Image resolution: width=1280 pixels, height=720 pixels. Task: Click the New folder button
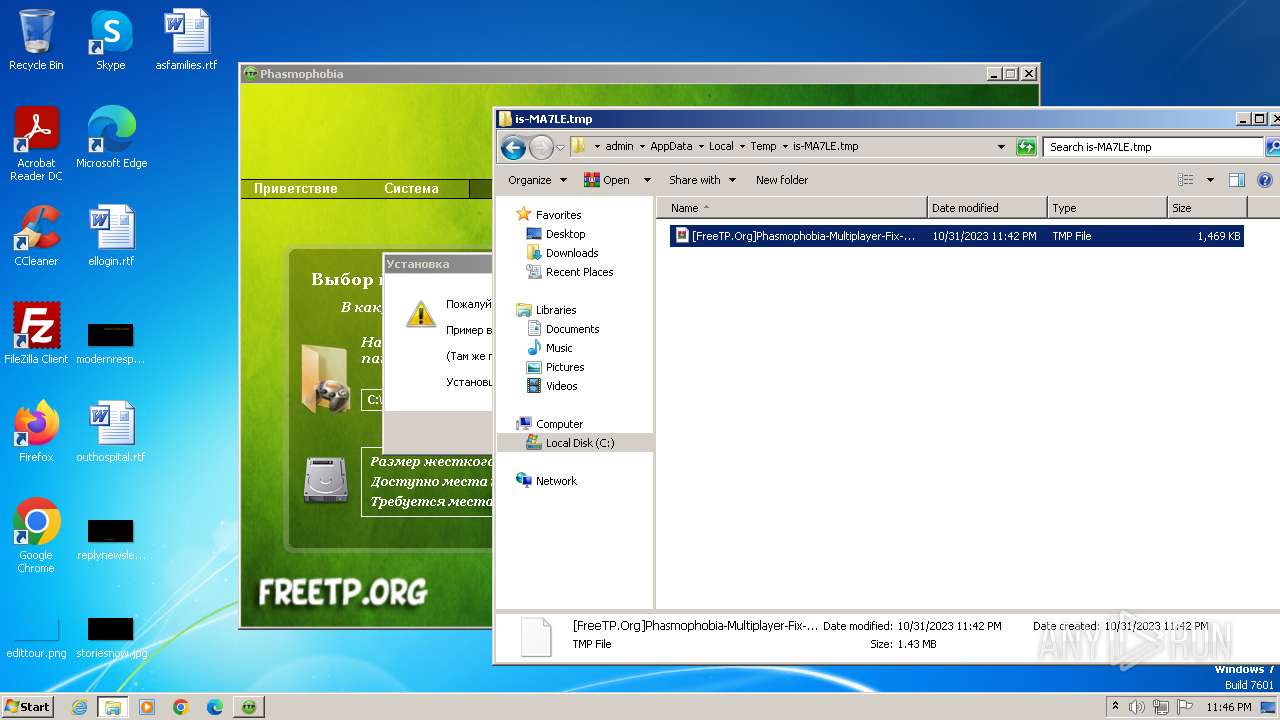pyautogui.click(x=782, y=180)
